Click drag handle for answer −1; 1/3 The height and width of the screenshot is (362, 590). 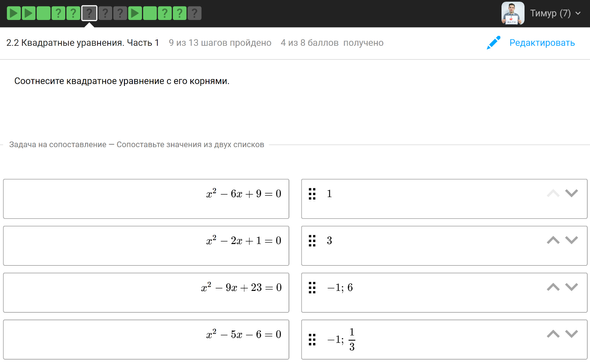[312, 339]
